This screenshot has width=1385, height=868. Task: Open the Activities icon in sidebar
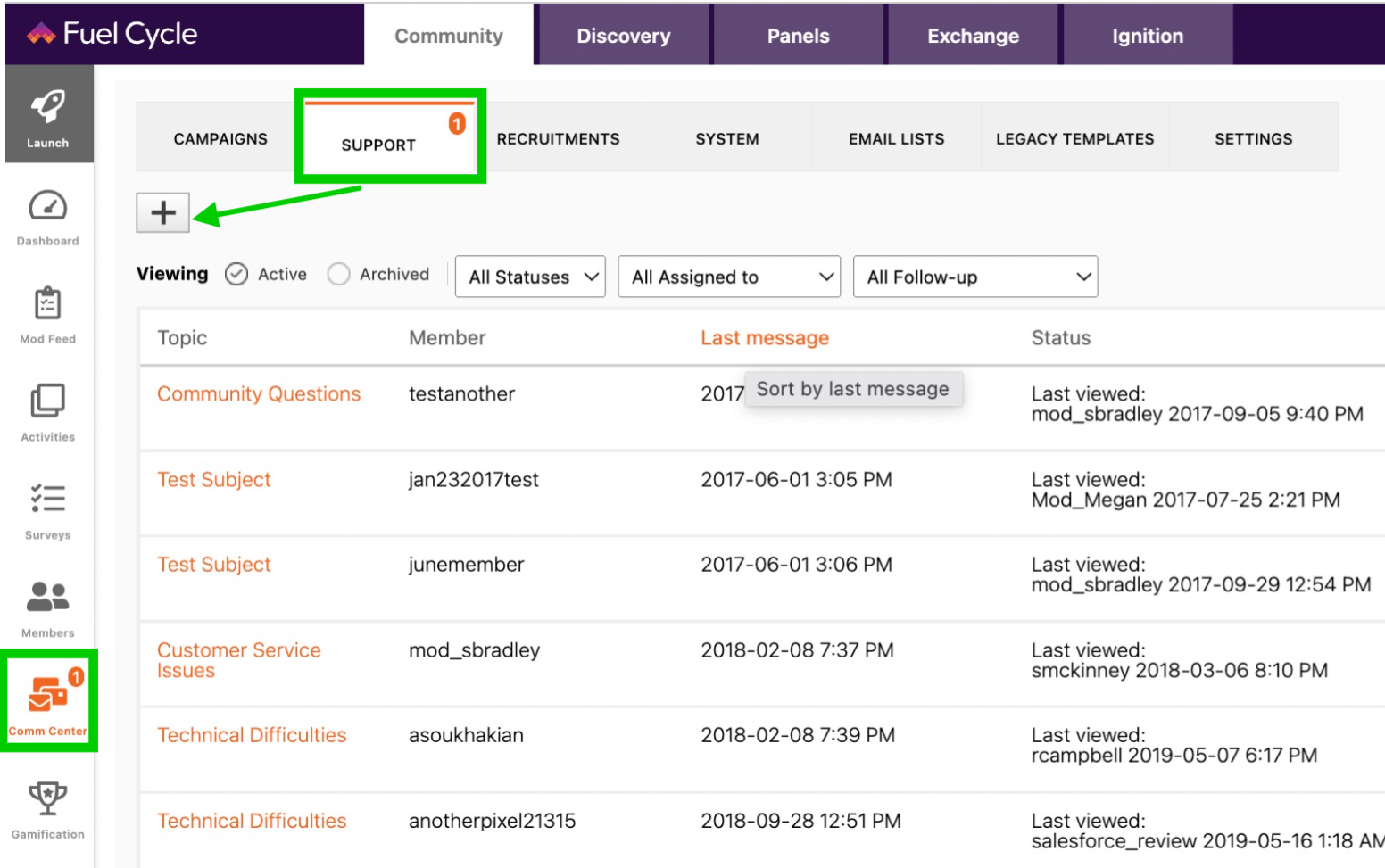[48, 401]
